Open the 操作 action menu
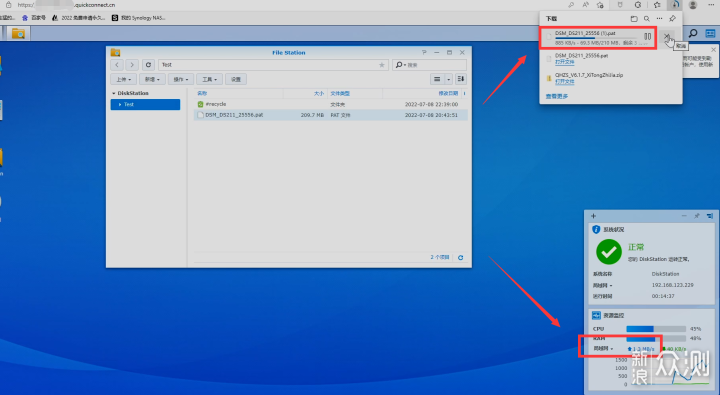This screenshot has width=720, height=395. click(180, 79)
